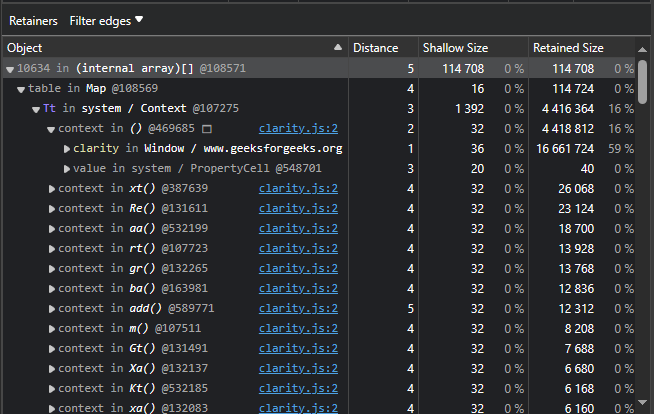Collapse context in () @469685 node
654x414 pixels.
tap(51, 130)
